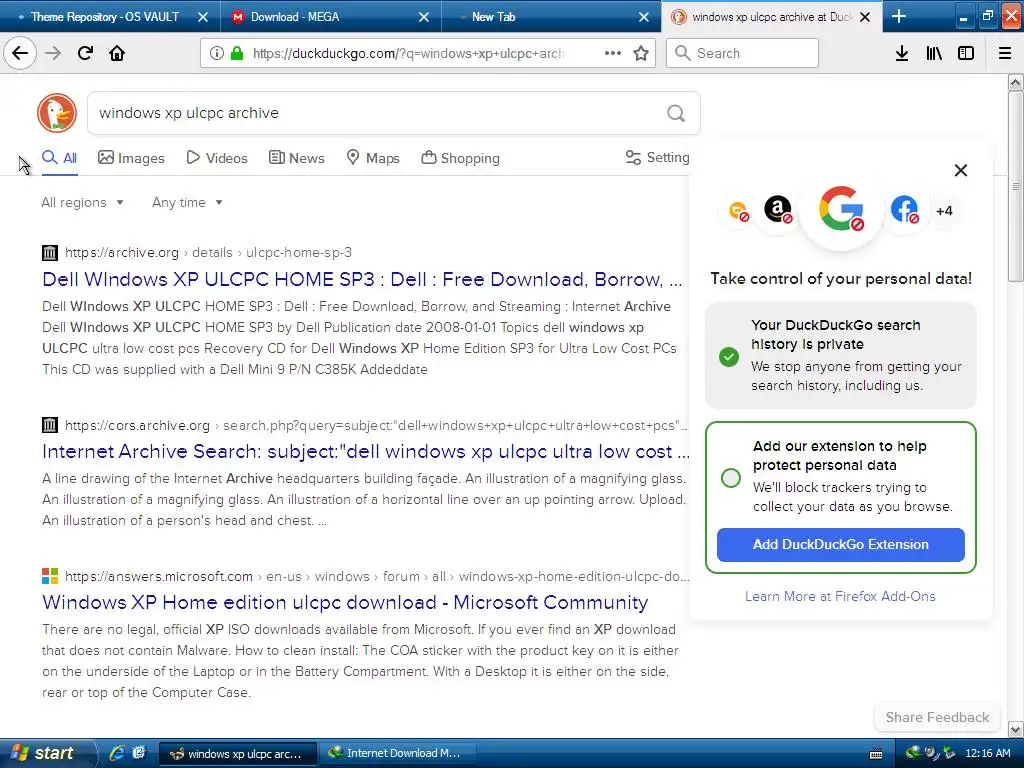Focus the Firefox Search bar

pyautogui.click(x=743, y=53)
